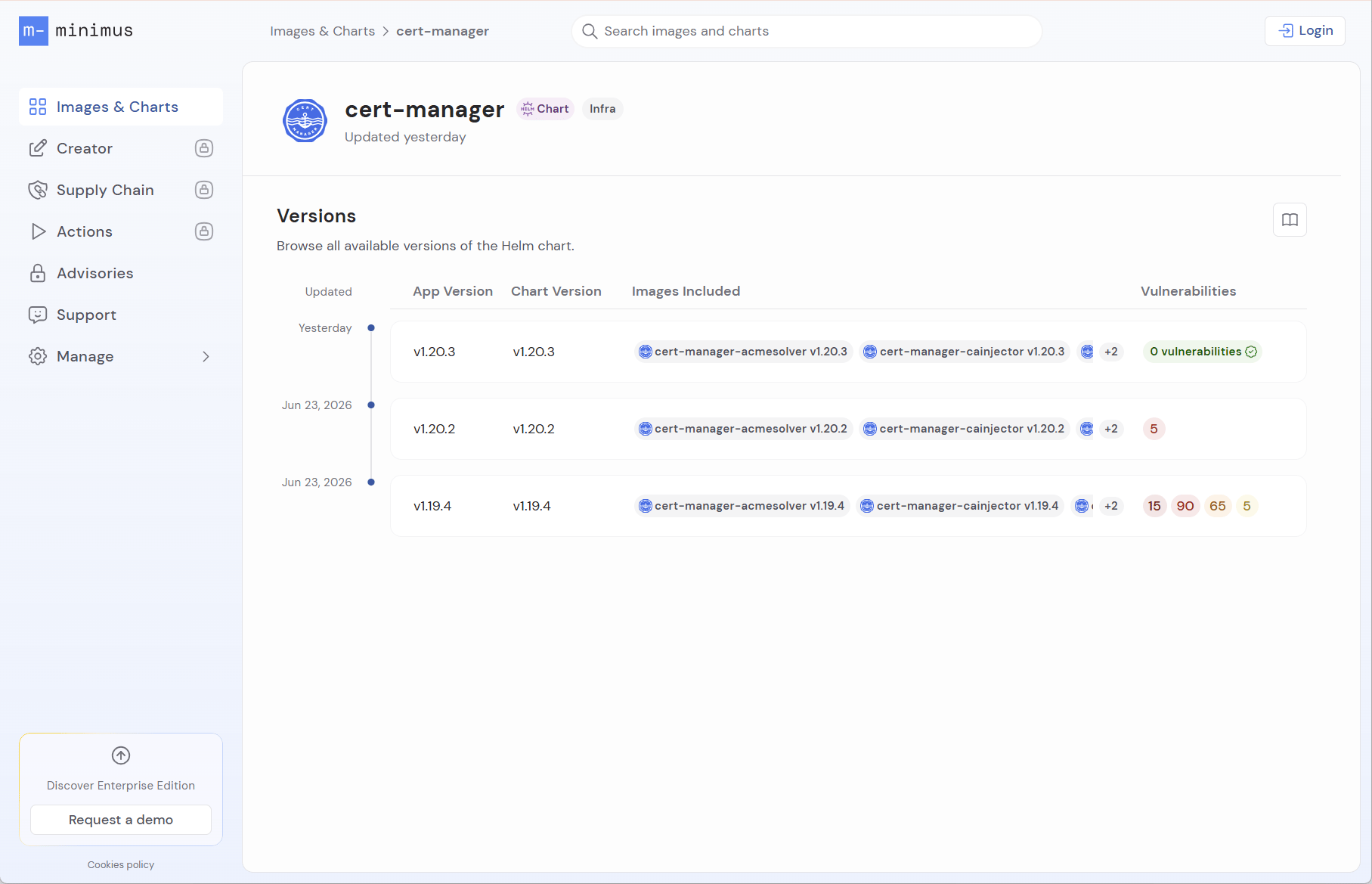
Task: Click the Advisories padlock icon
Action: coord(38,273)
